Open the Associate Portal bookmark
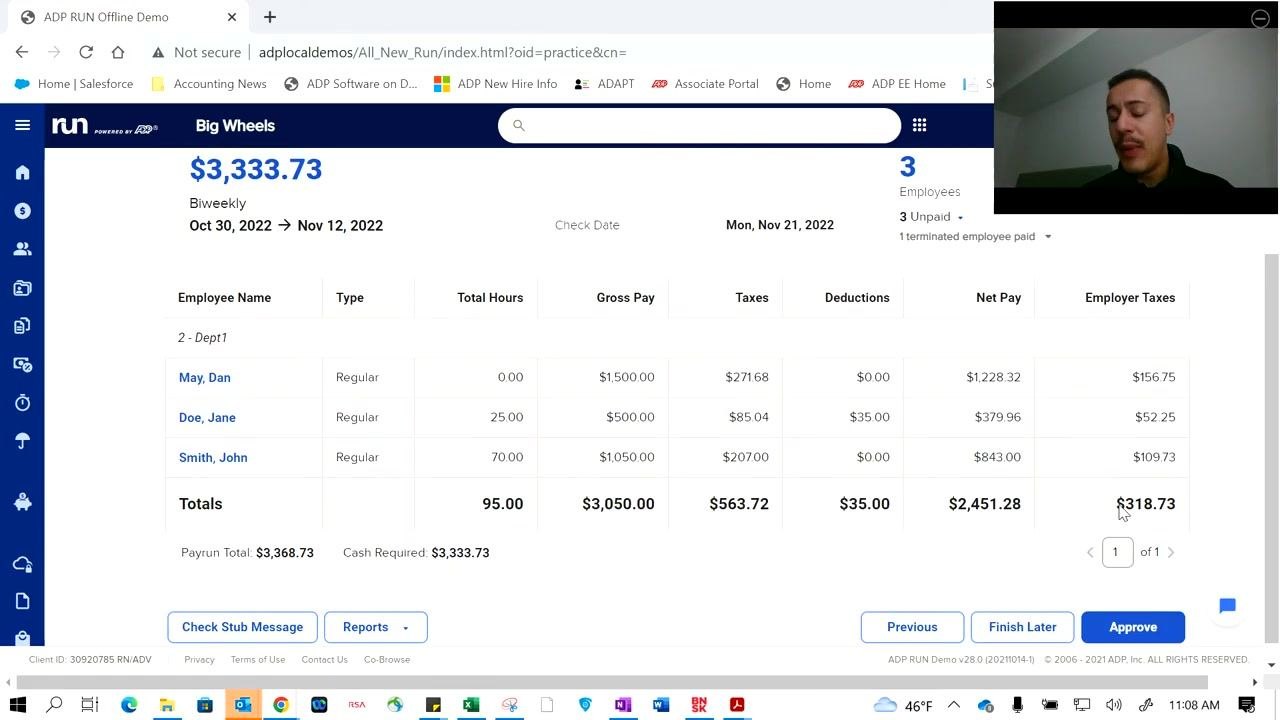This screenshot has height=720, width=1280. click(x=705, y=84)
